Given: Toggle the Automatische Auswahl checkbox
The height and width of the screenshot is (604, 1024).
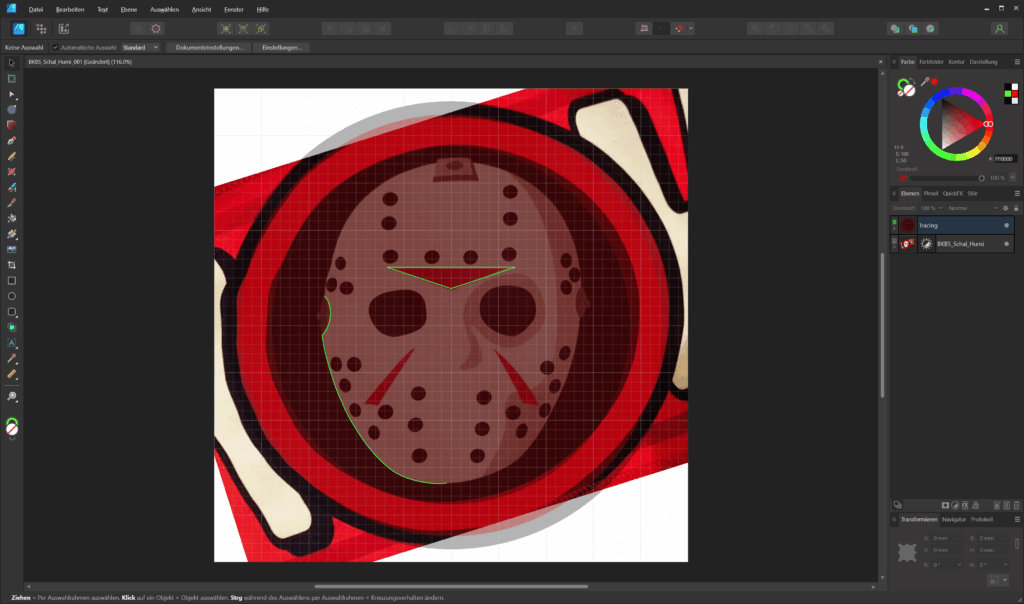Looking at the screenshot, I should point(55,47).
